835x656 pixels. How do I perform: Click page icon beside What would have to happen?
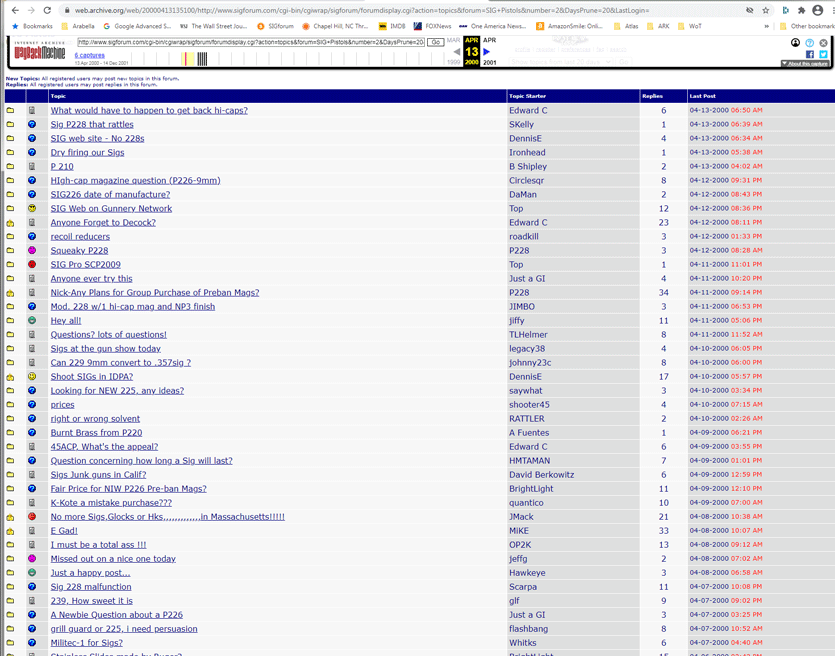[32, 110]
